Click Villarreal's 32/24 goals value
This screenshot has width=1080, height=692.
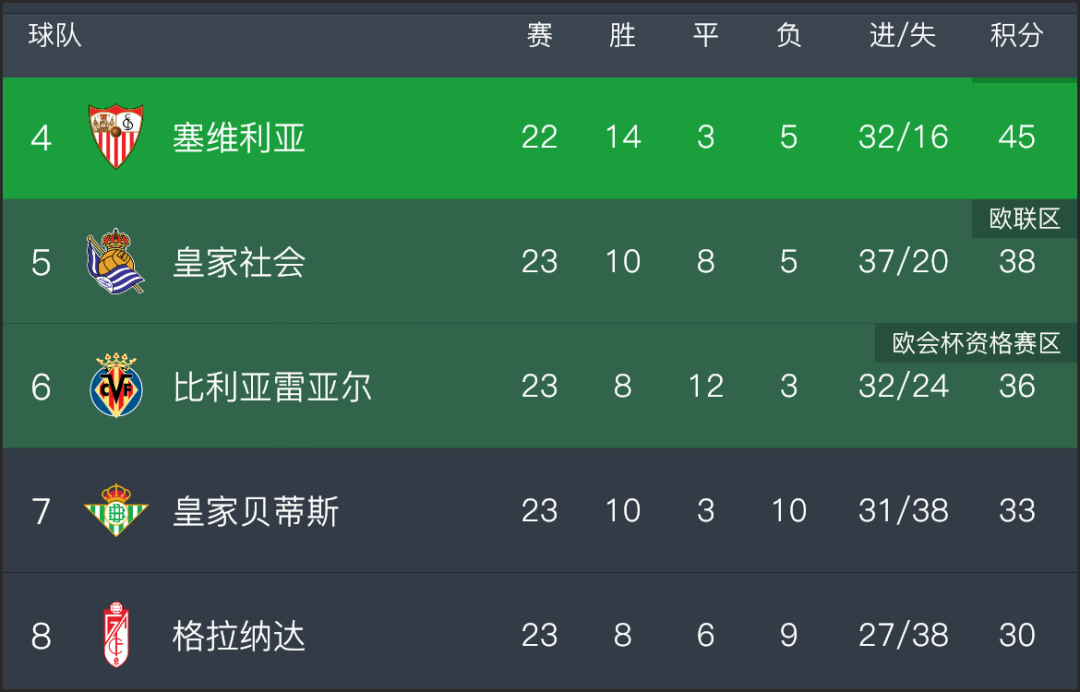pos(903,386)
